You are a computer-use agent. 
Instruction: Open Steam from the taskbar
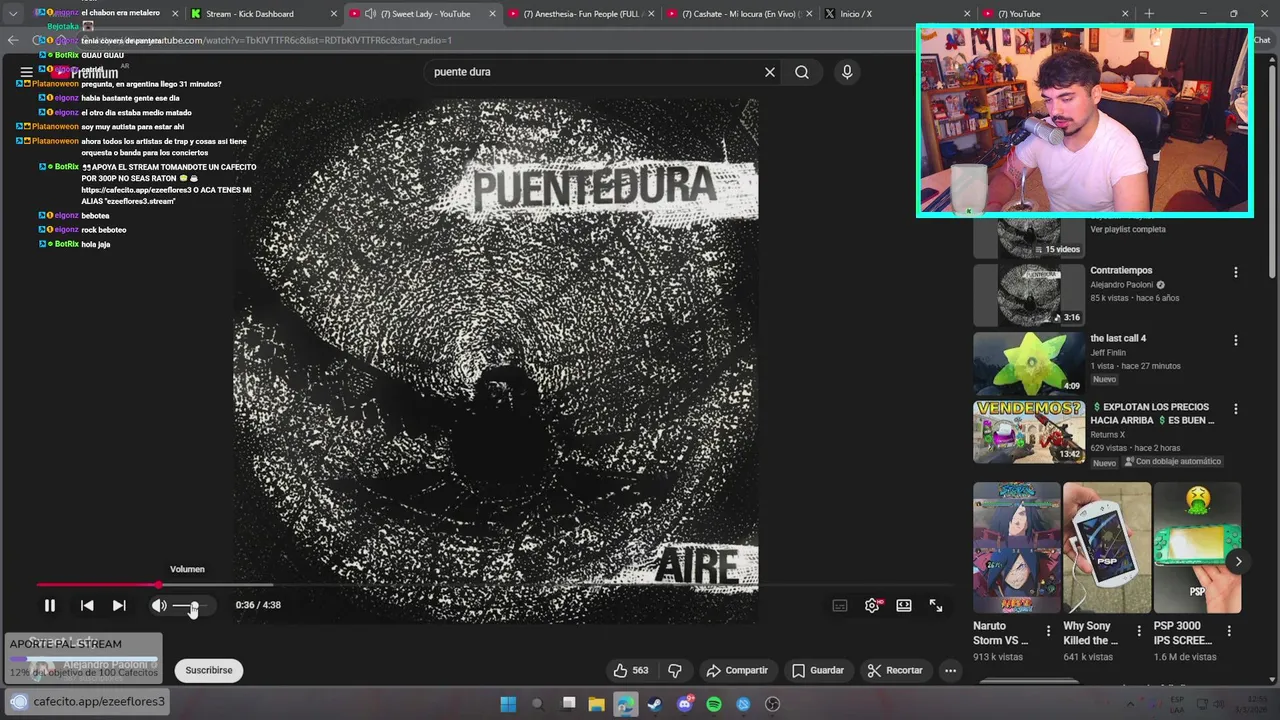tap(655, 704)
